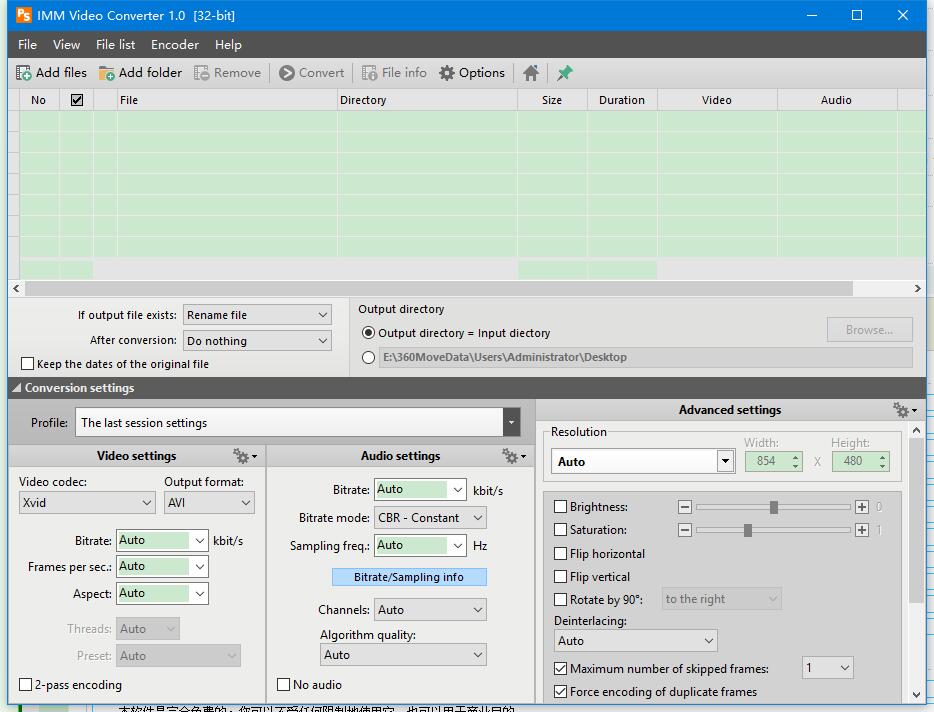Open the Algorithm quality dropdown

403,655
